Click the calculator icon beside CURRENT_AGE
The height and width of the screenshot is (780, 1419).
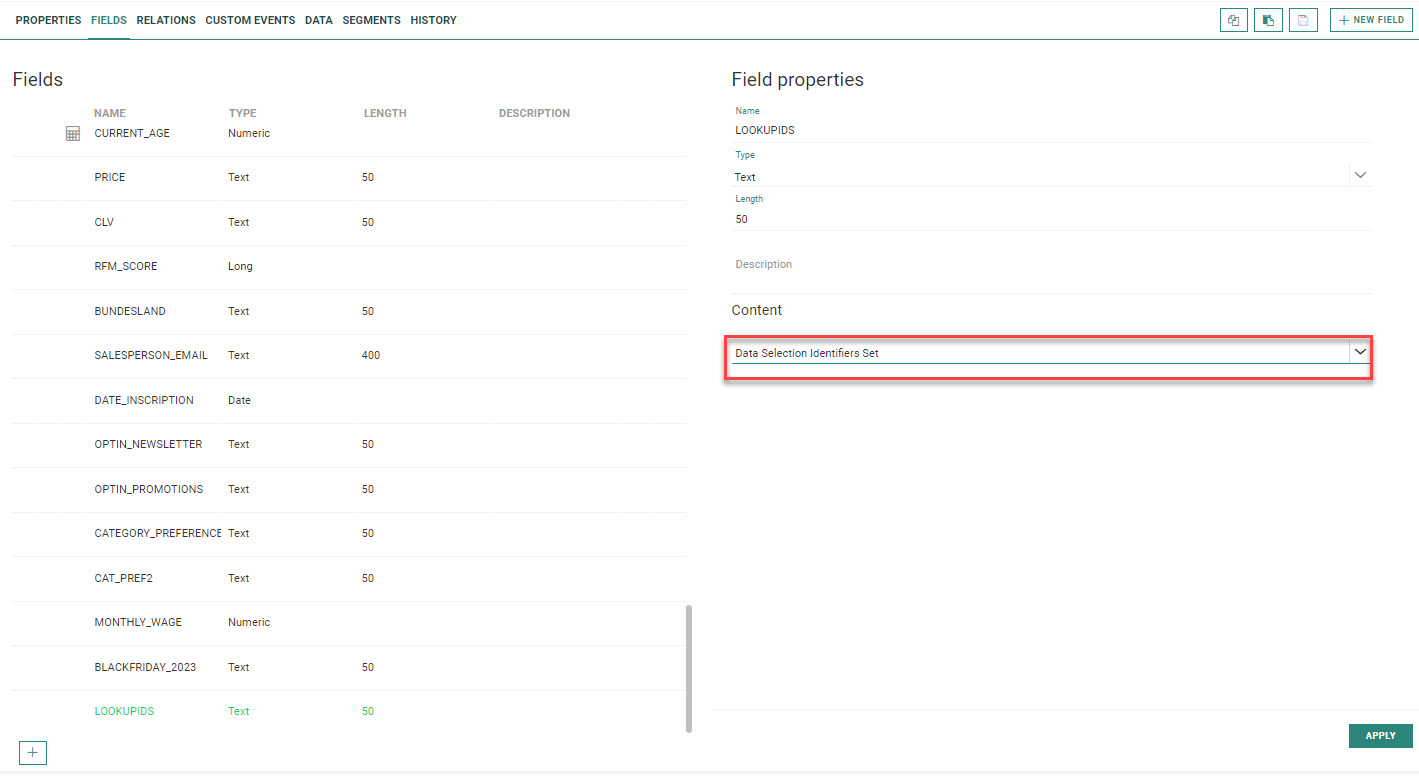pyautogui.click(x=72, y=134)
